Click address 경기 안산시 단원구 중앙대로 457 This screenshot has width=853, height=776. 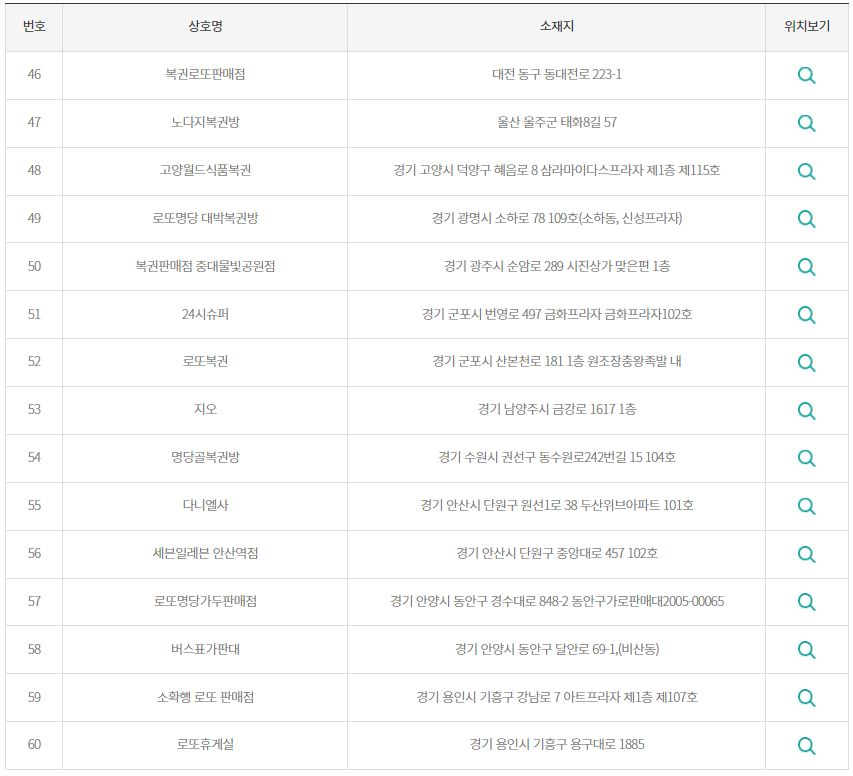557,553
